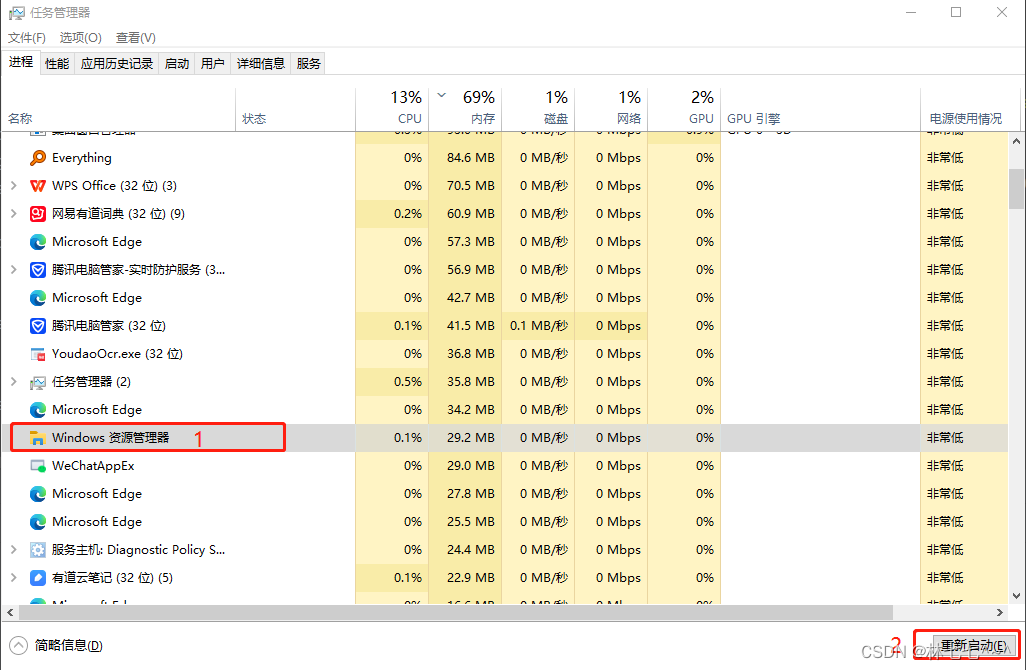Click the Everything search app icon

(38, 158)
